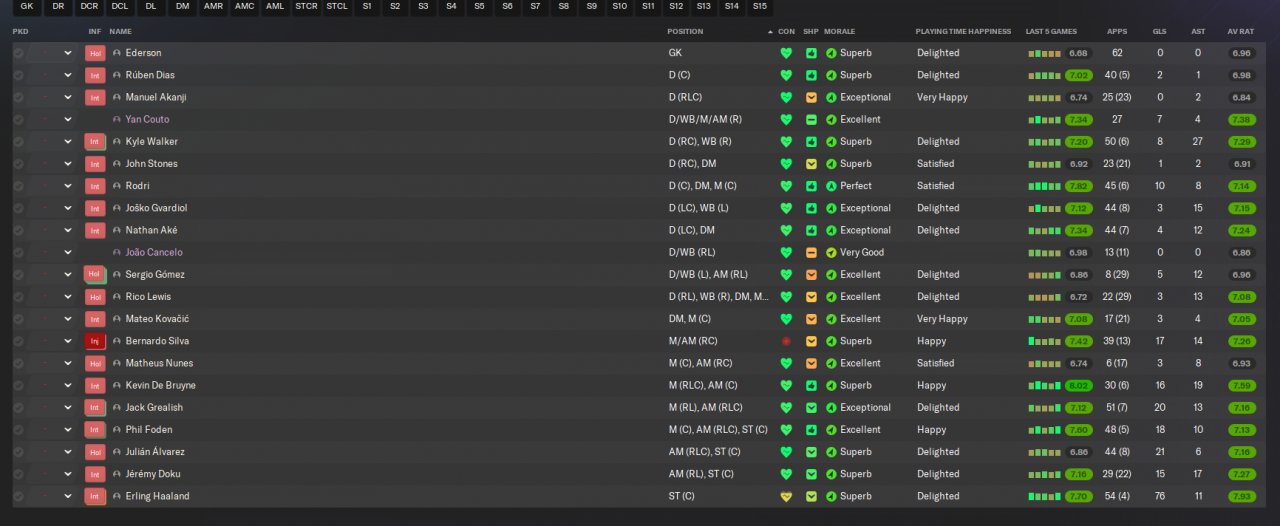1280x526 pixels.
Task: Click the sharpness icon for John Stones
Action: point(811,164)
